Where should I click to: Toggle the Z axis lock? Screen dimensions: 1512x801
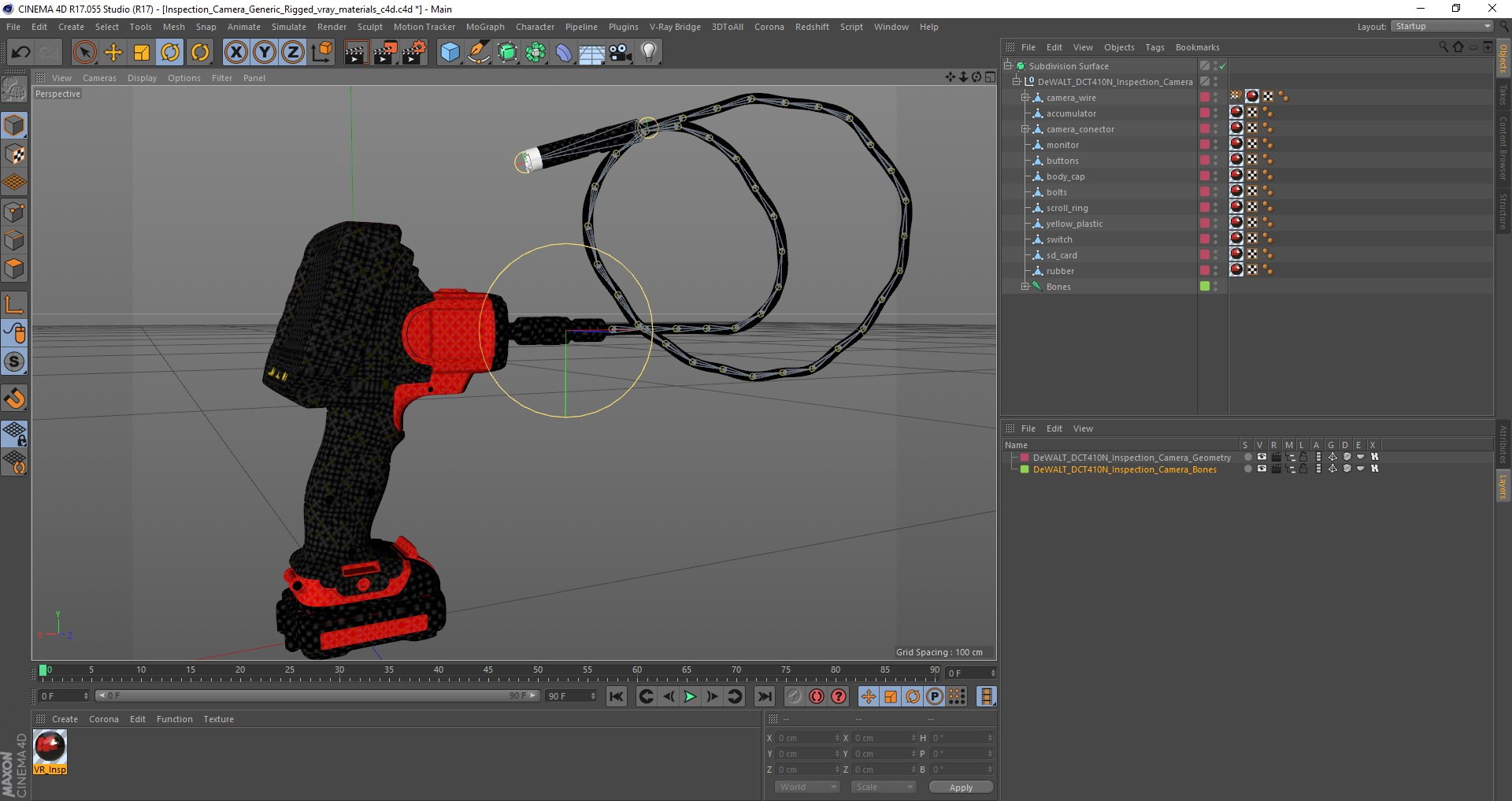293,53
